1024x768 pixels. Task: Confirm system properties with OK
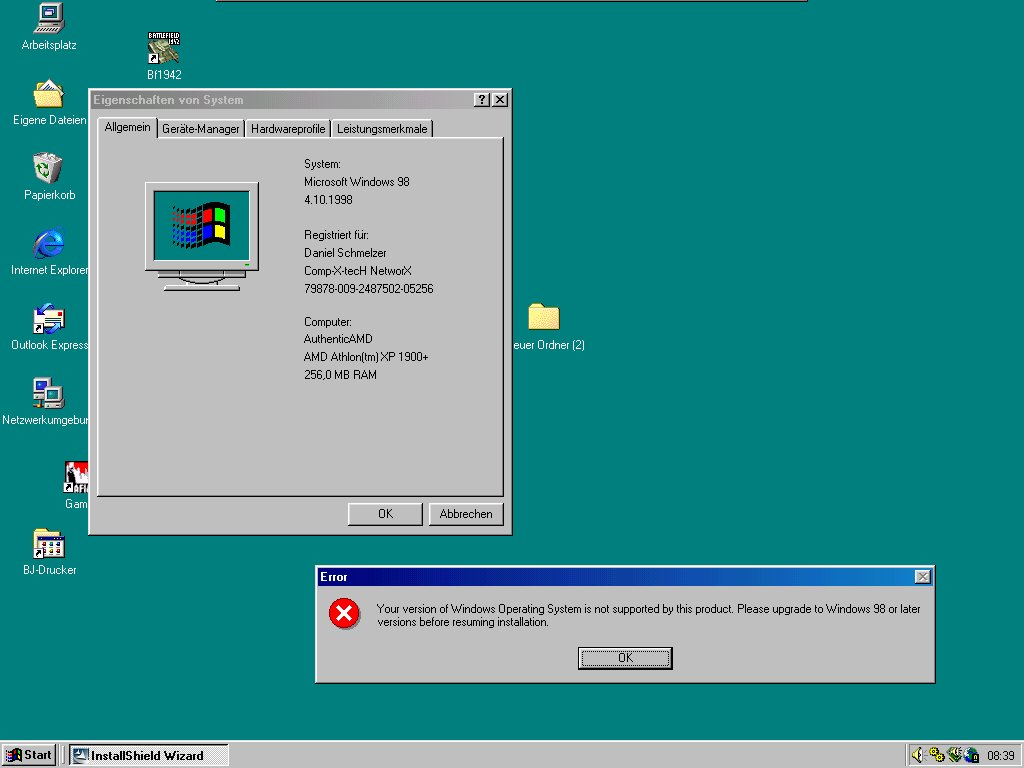tap(385, 514)
